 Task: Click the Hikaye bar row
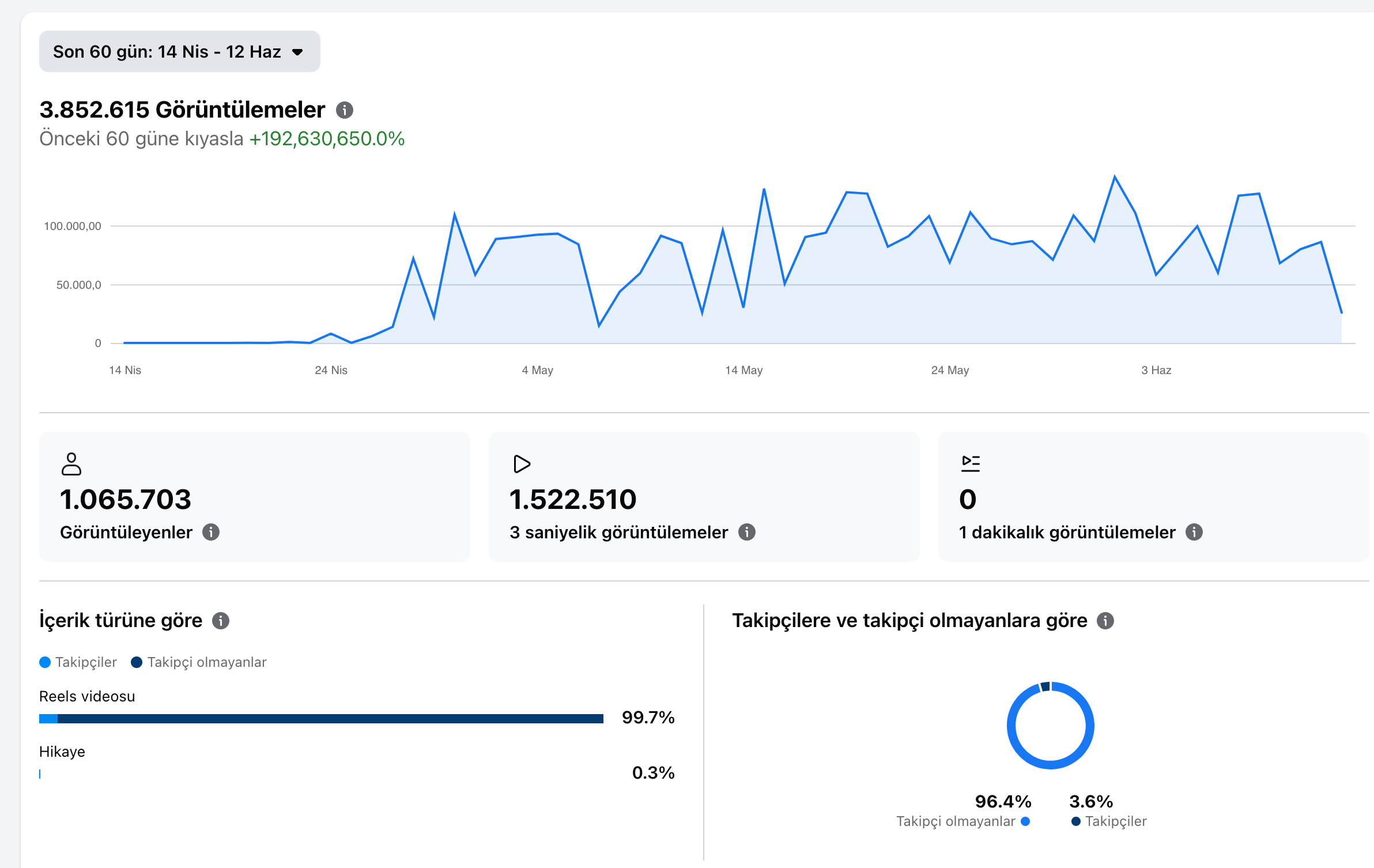(357, 763)
